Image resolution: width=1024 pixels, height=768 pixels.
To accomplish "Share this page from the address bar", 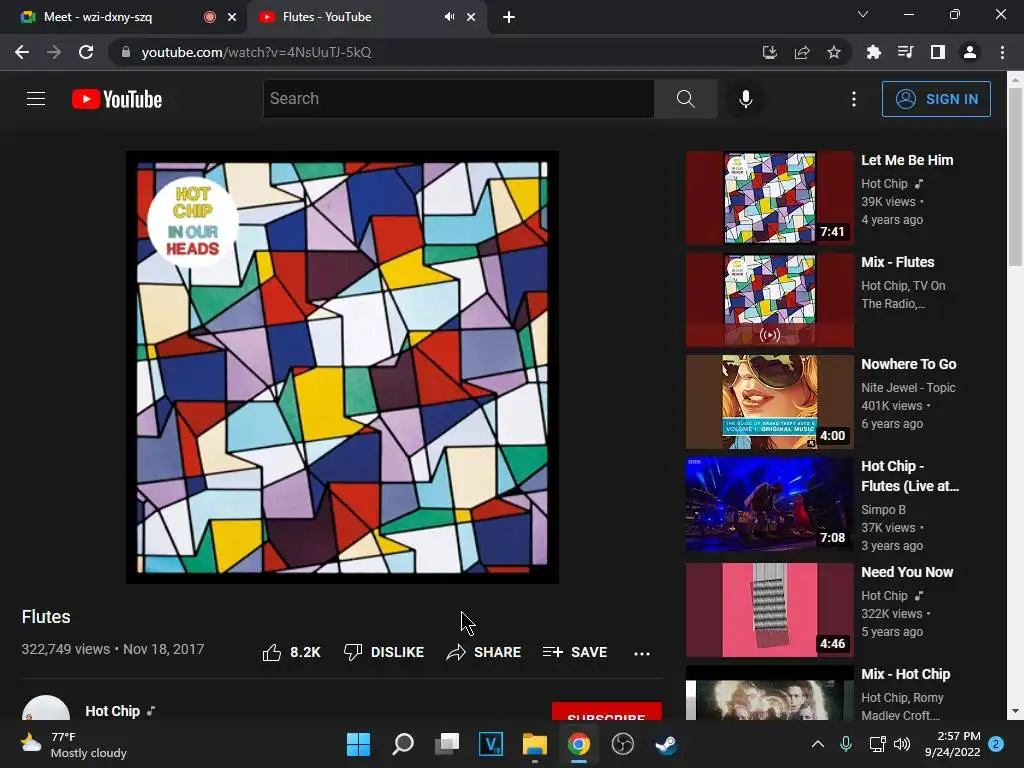I will [x=802, y=52].
